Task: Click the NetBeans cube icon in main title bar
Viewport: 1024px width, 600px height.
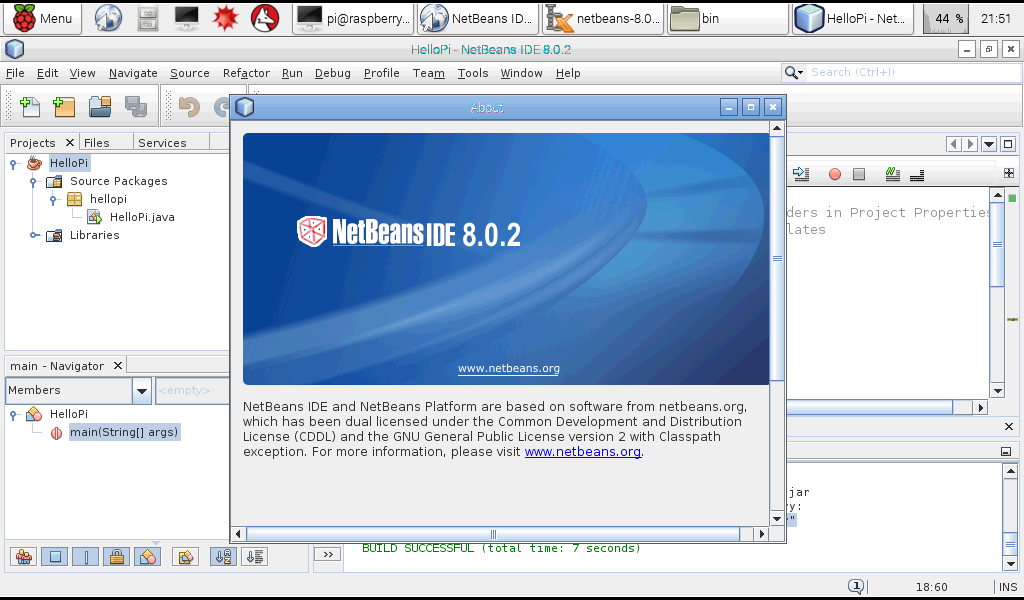Action: click(x=14, y=49)
